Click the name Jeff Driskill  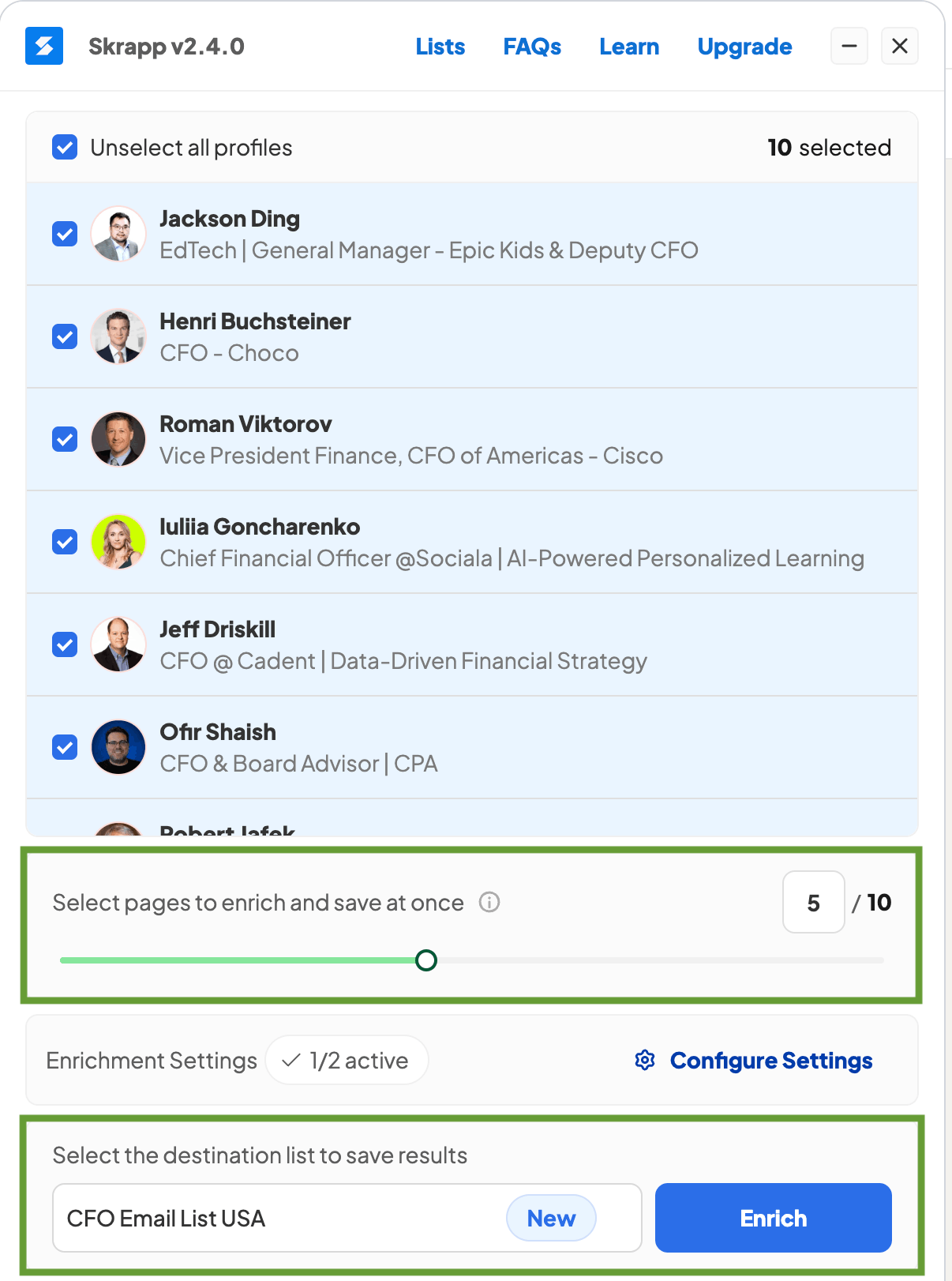point(218,629)
